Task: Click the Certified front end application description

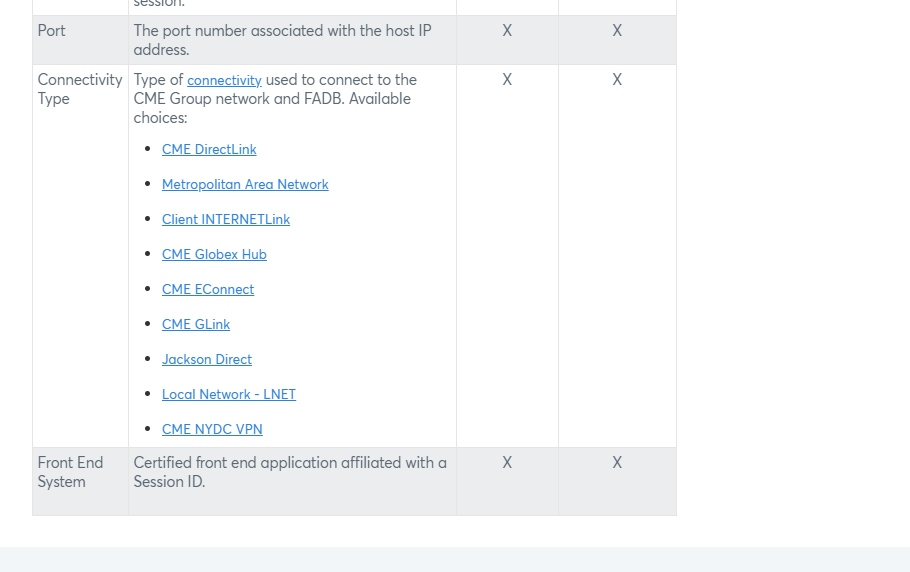Action: (x=290, y=472)
